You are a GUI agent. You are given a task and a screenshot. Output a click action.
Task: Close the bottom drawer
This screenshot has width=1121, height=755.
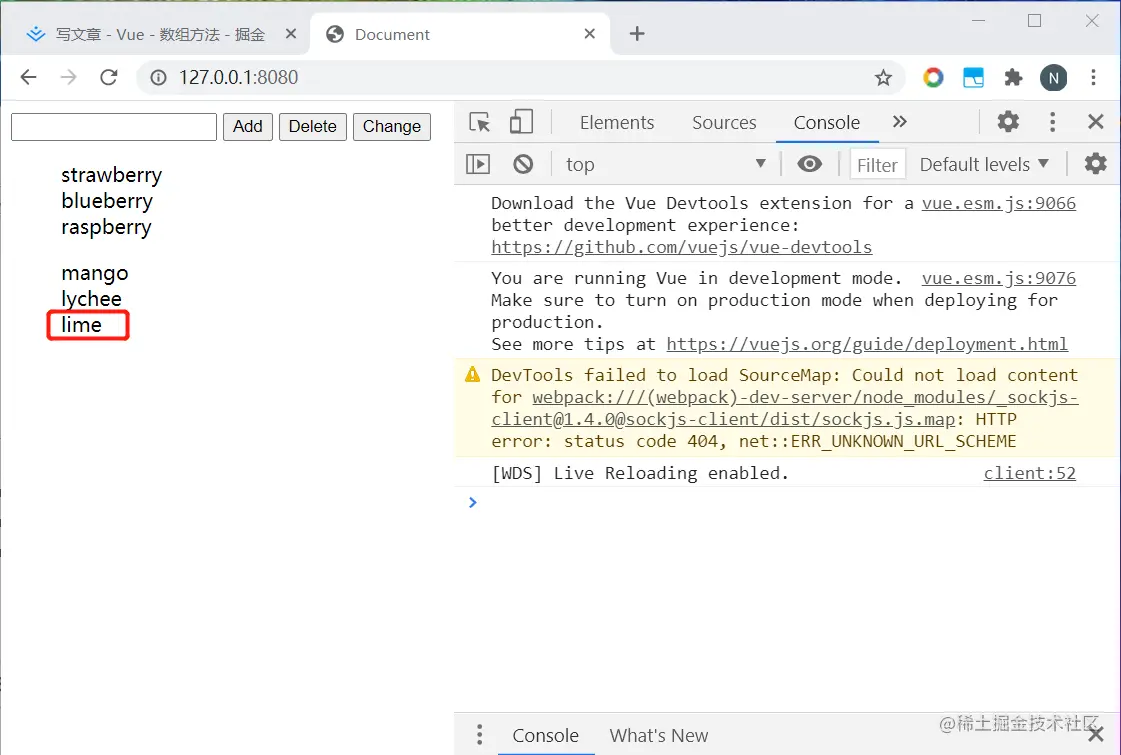pyautogui.click(x=1095, y=735)
